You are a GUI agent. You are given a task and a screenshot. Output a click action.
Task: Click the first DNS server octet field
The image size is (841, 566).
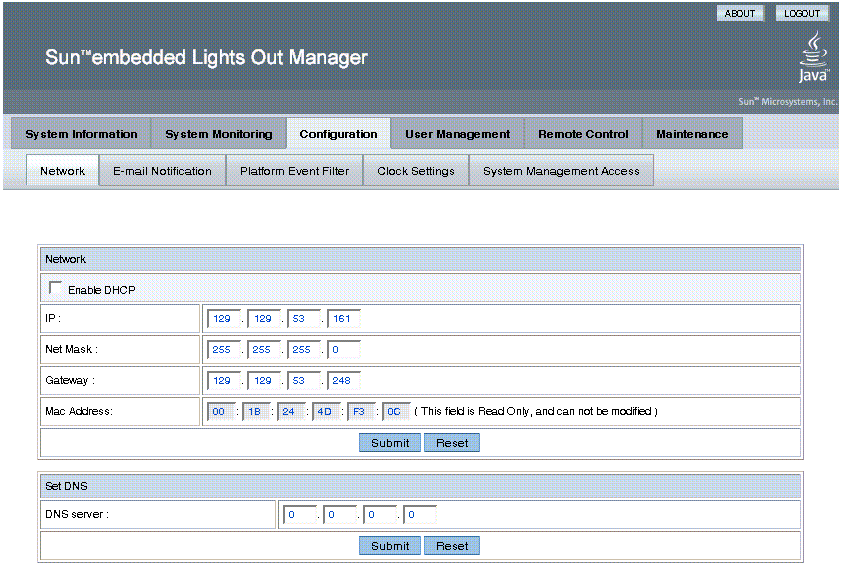click(x=299, y=514)
